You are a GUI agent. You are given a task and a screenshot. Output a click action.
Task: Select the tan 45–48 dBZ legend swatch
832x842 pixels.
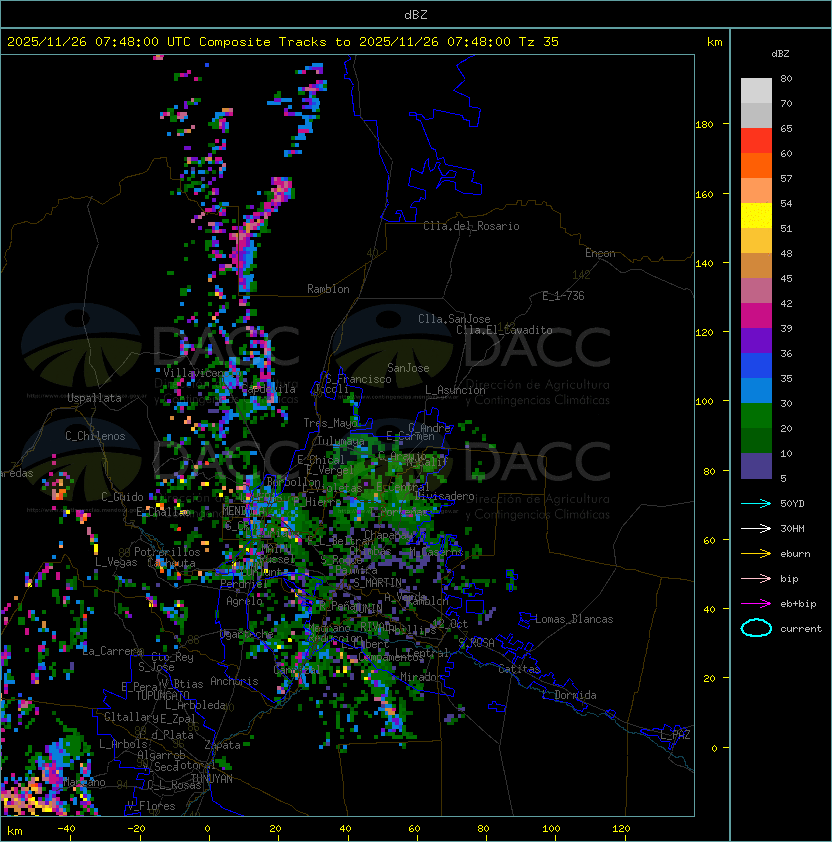[756, 265]
